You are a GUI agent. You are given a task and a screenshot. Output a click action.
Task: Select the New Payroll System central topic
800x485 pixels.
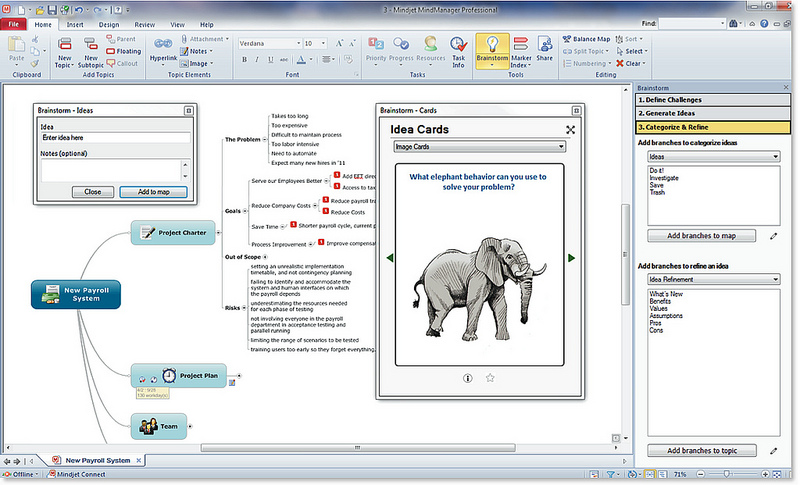(76, 294)
